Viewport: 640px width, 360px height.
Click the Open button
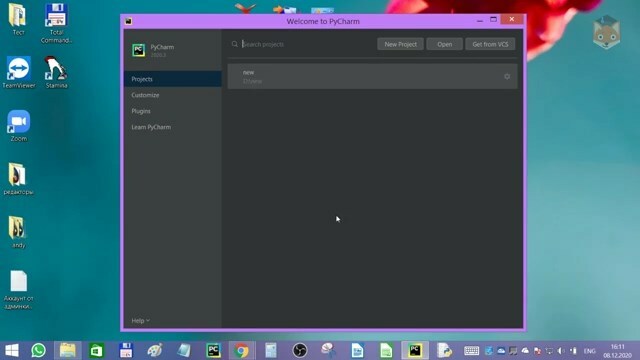click(x=444, y=44)
